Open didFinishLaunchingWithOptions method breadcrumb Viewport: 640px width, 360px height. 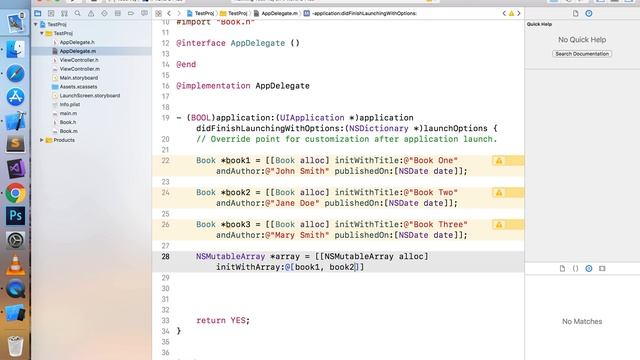[360, 13]
